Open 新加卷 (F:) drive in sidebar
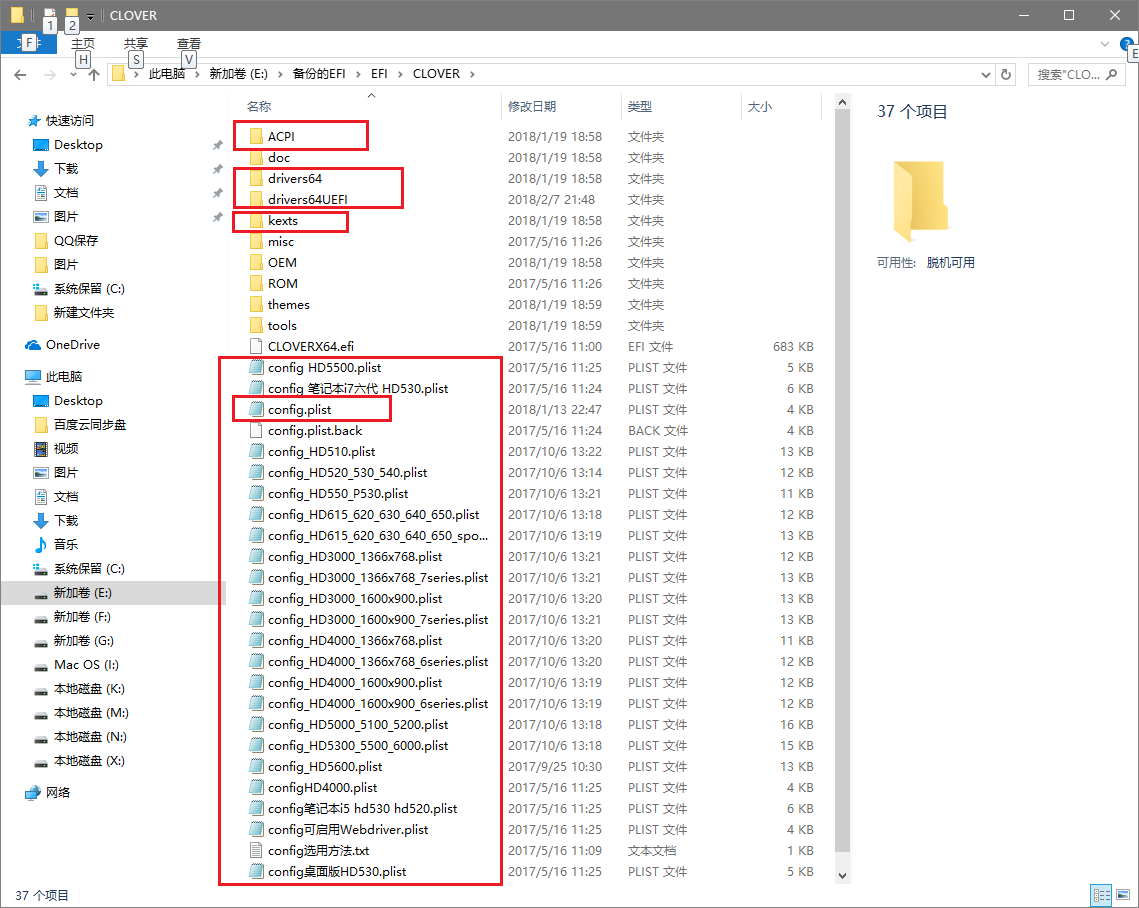 pos(82,617)
